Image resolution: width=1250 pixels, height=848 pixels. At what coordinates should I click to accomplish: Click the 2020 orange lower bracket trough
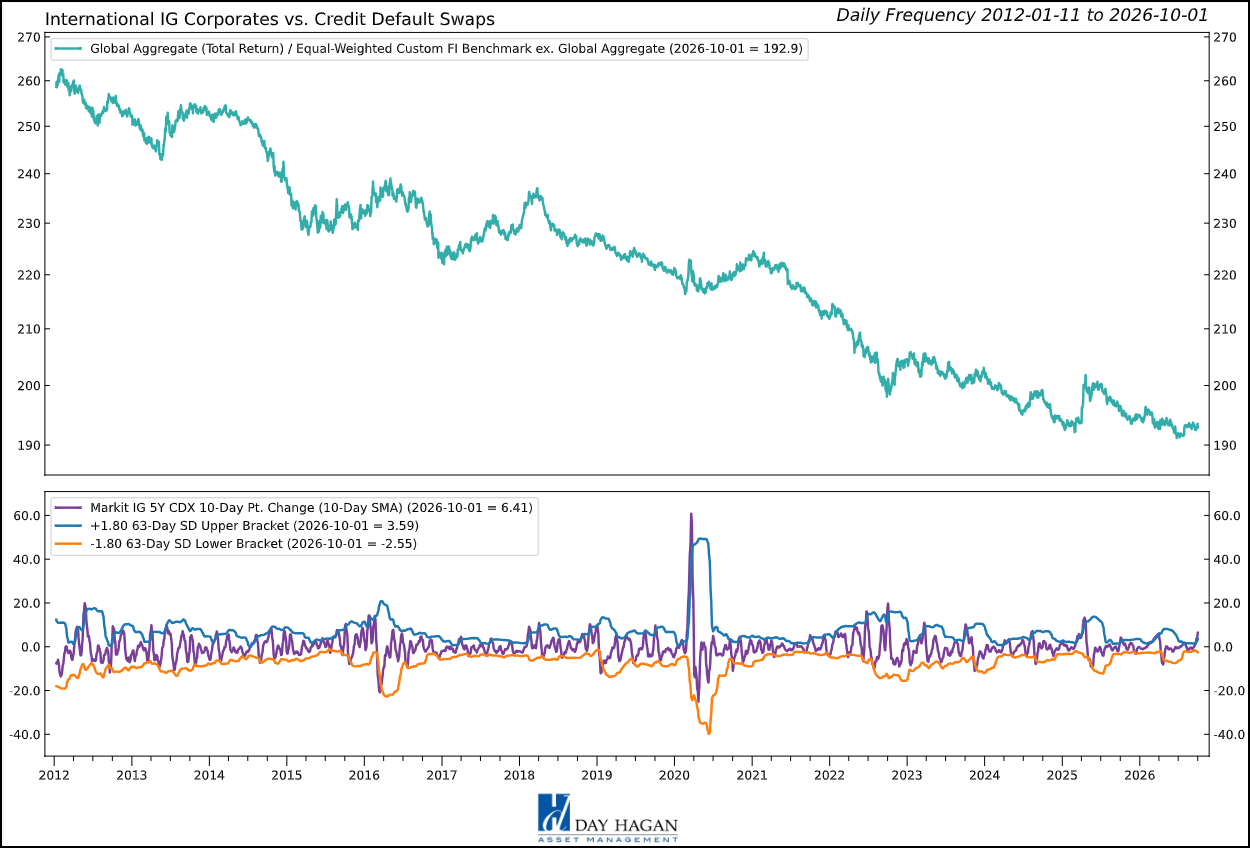coord(709,732)
